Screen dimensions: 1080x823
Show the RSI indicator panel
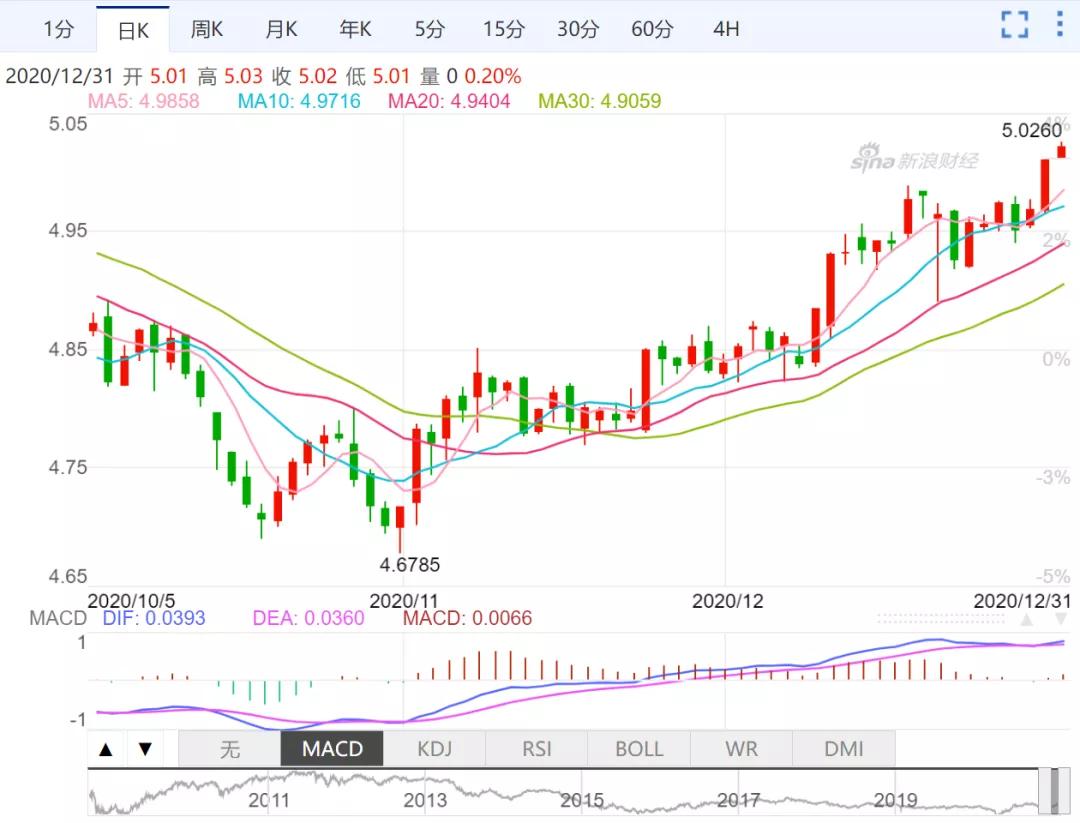click(x=537, y=749)
